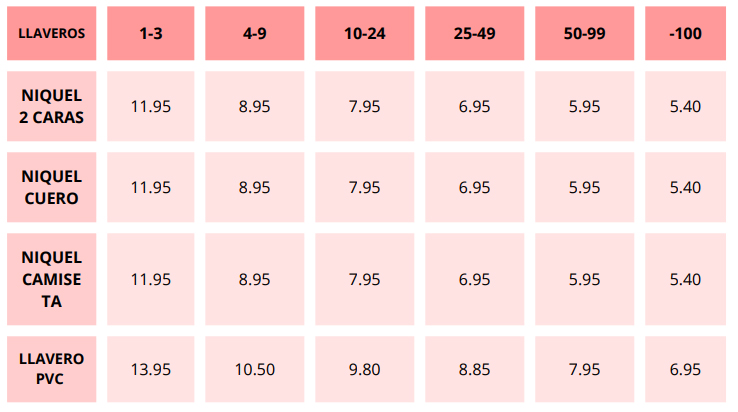This screenshot has height=412, width=738.
Task: Select the 25-49 quantity column header
Action: click(475, 33)
